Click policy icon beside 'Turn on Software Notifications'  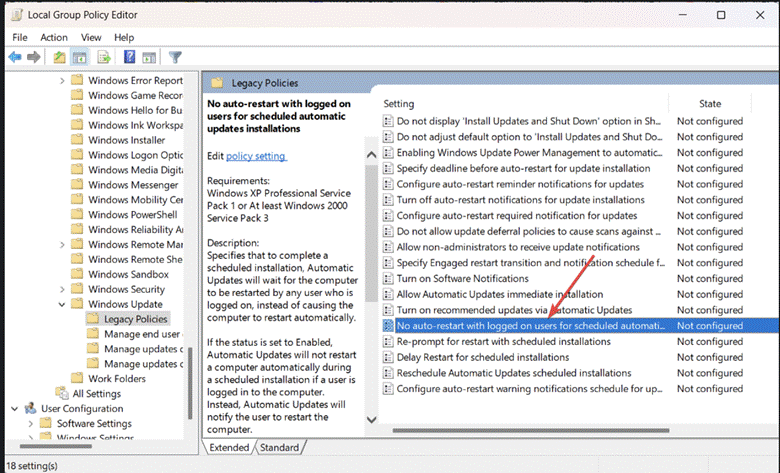click(388, 279)
